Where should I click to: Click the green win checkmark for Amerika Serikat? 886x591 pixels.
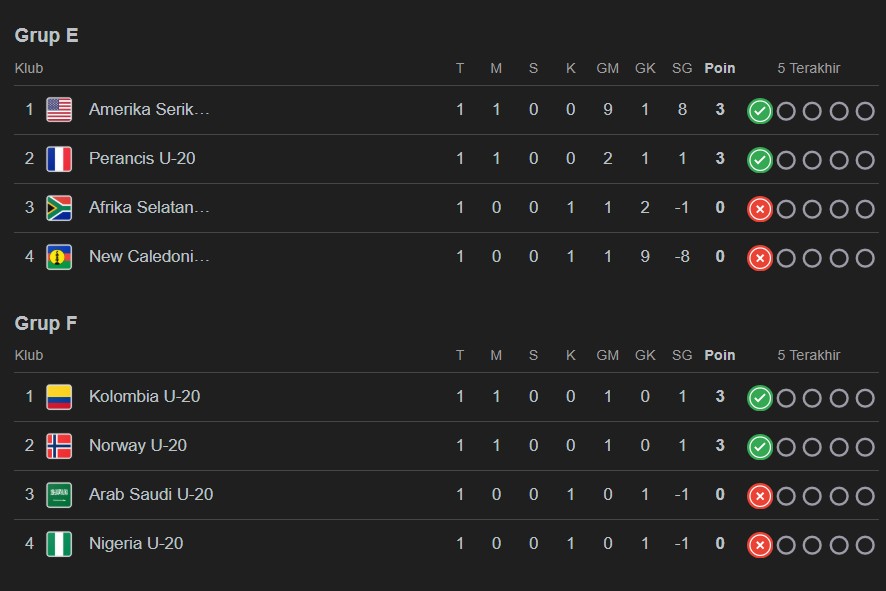[760, 111]
